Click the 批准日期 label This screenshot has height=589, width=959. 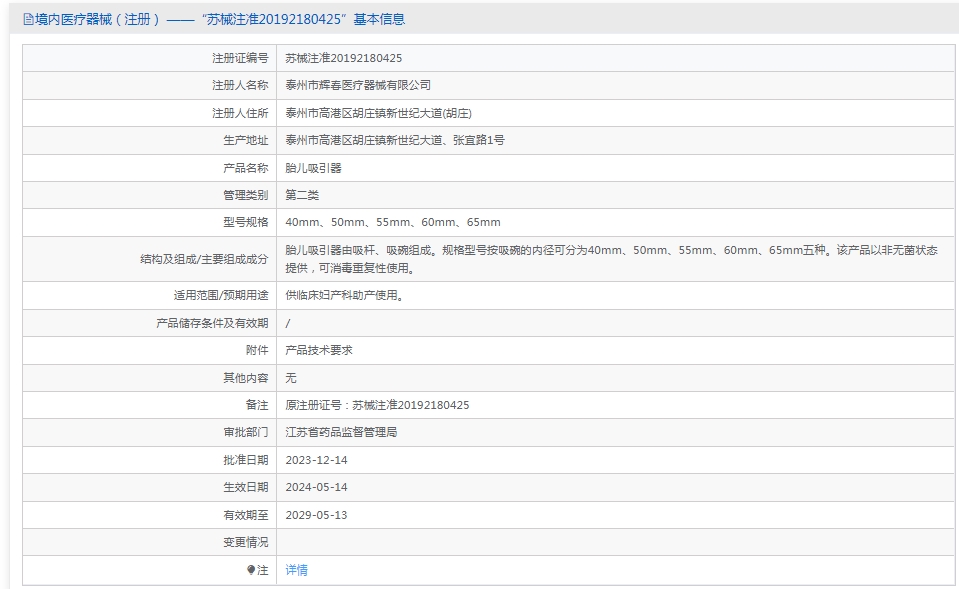coord(246,460)
